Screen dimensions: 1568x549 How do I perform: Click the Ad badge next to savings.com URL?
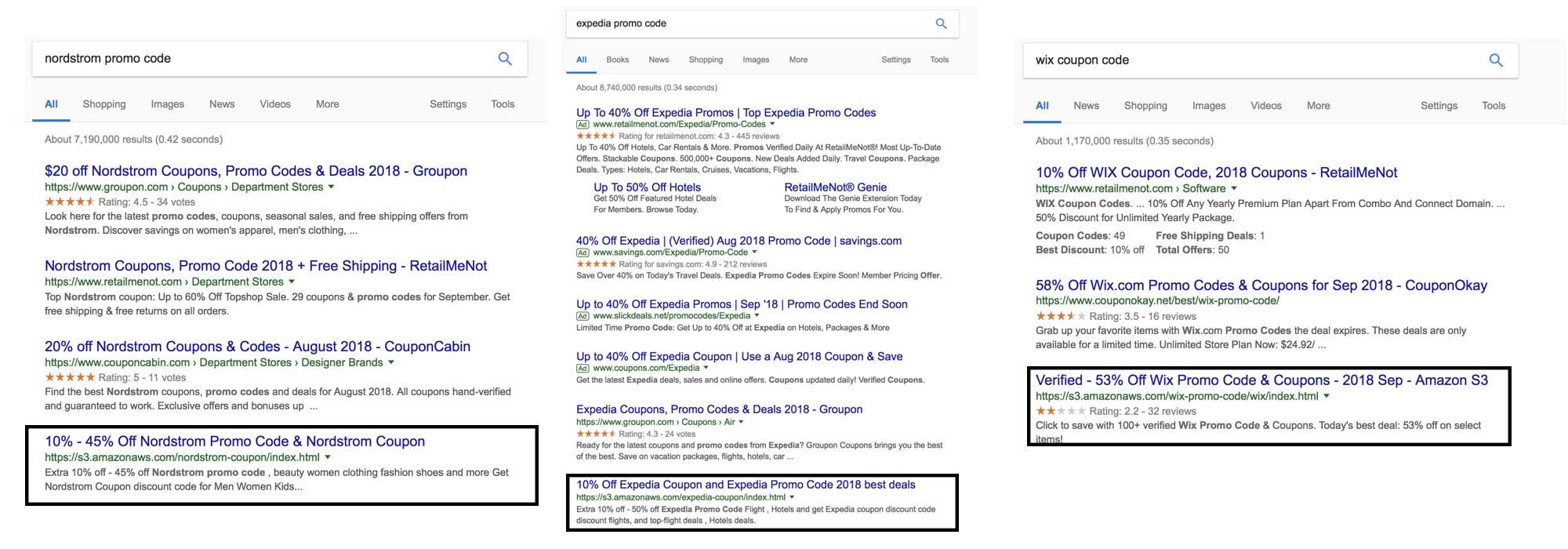(583, 253)
